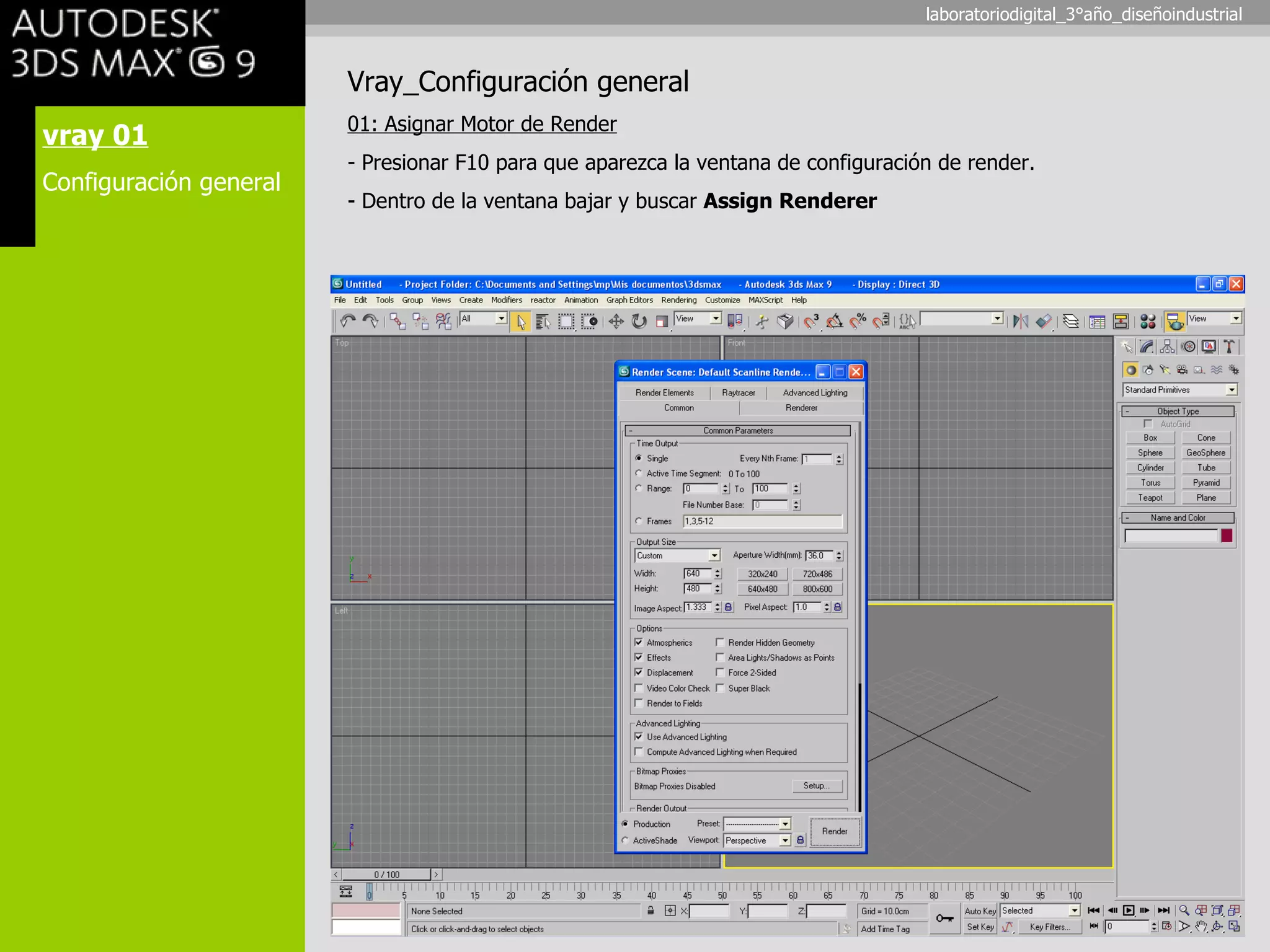
Task: Click the Bitmap Proxies Setup button
Action: [x=816, y=785]
